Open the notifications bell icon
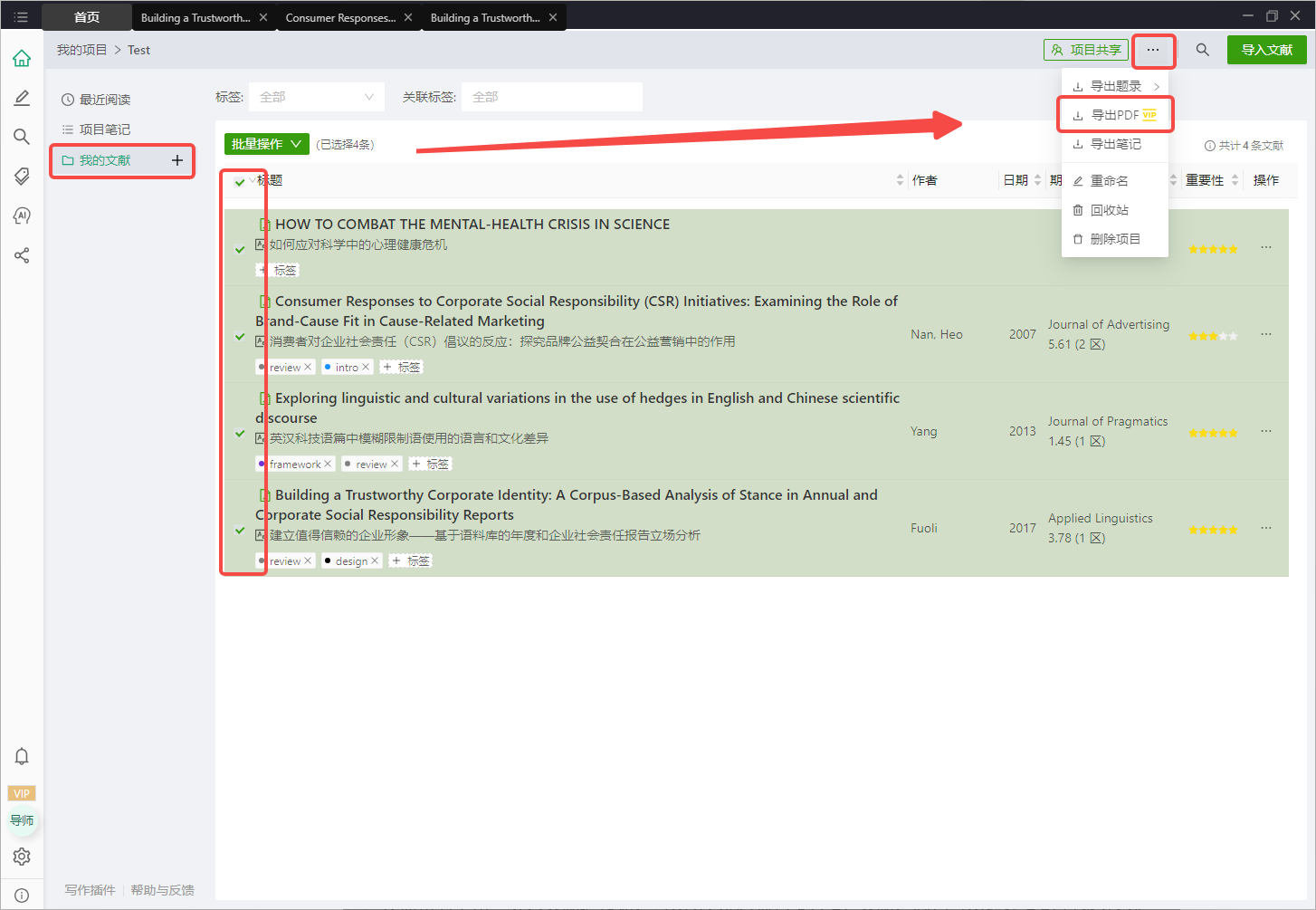Viewport: 1316px width, 910px height. tap(22, 756)
